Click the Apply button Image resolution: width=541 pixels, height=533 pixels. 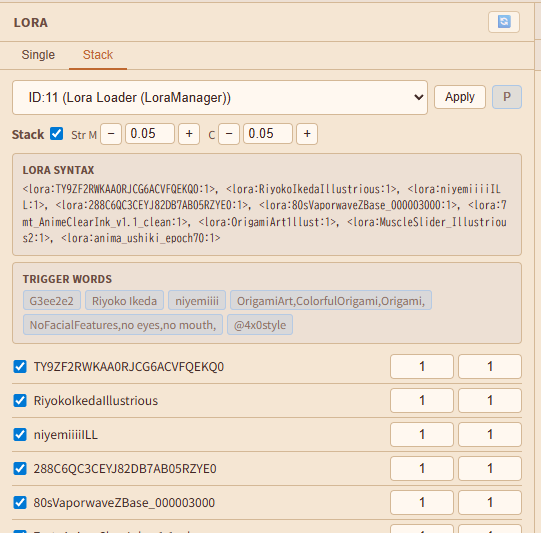click(x=460, y=97)
